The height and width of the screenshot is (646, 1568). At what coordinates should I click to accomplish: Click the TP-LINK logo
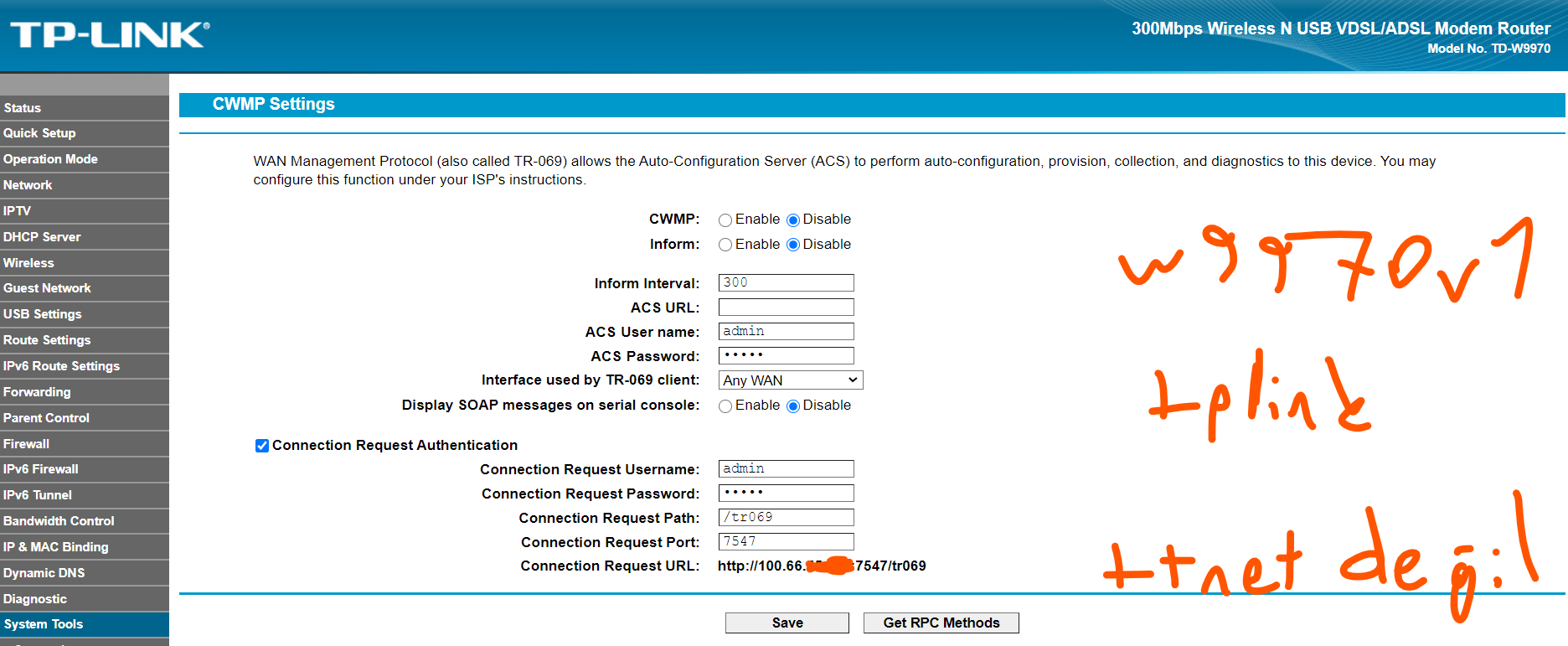(x=110, y=34)
